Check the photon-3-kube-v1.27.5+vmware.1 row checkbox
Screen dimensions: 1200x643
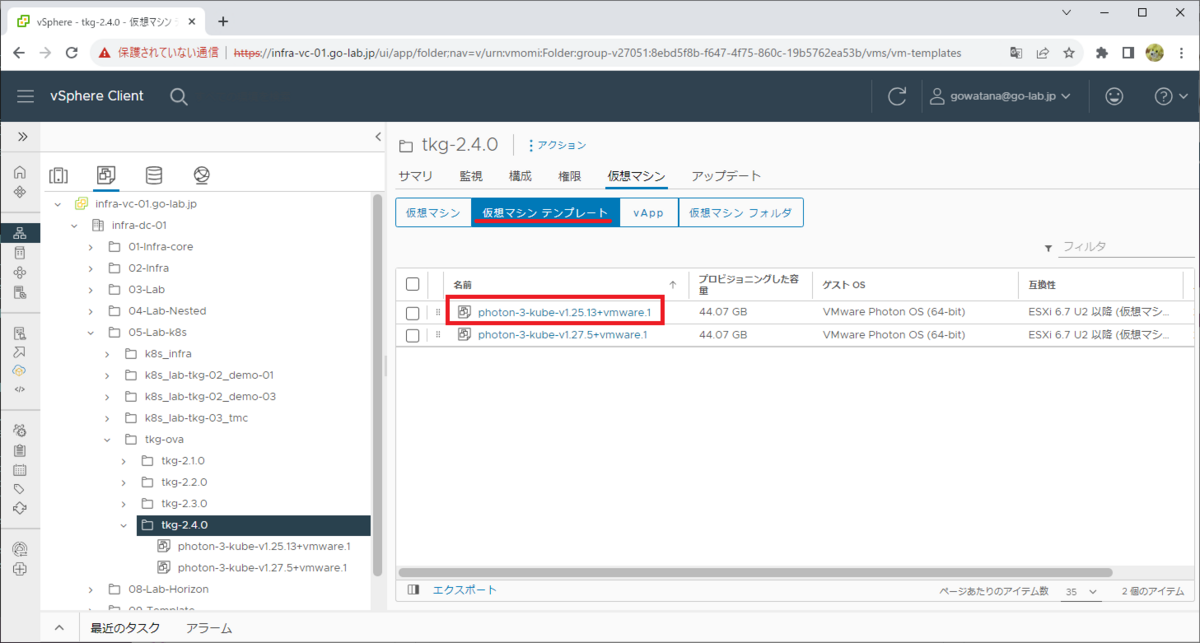tap(413, 335)
